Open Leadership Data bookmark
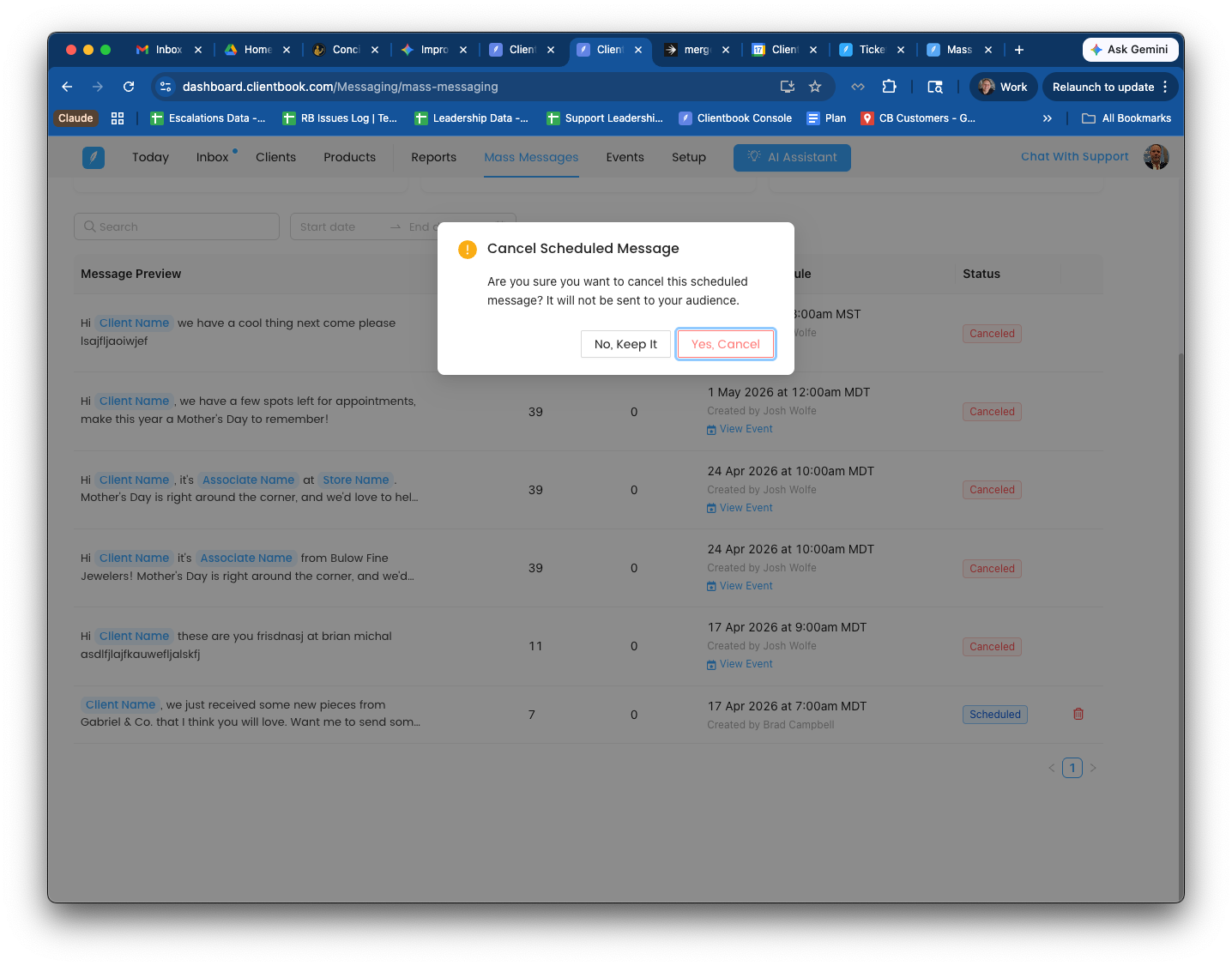Screen dimensions: 1232x966 [472, 118]
